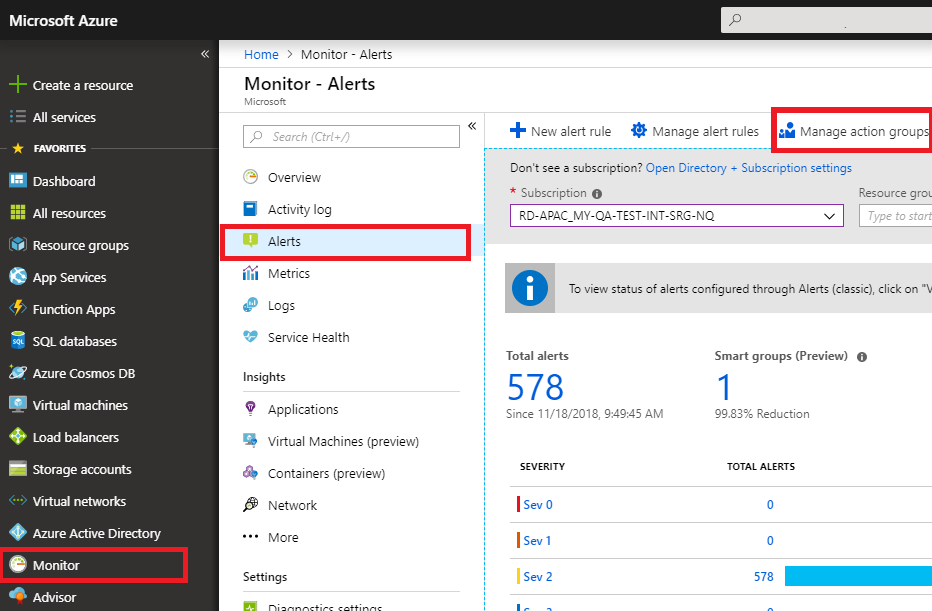The width and height of the screenshot is (932, 611).
Task: Click the Sev 2 alerts bar
Action: [x=858, y=576]
